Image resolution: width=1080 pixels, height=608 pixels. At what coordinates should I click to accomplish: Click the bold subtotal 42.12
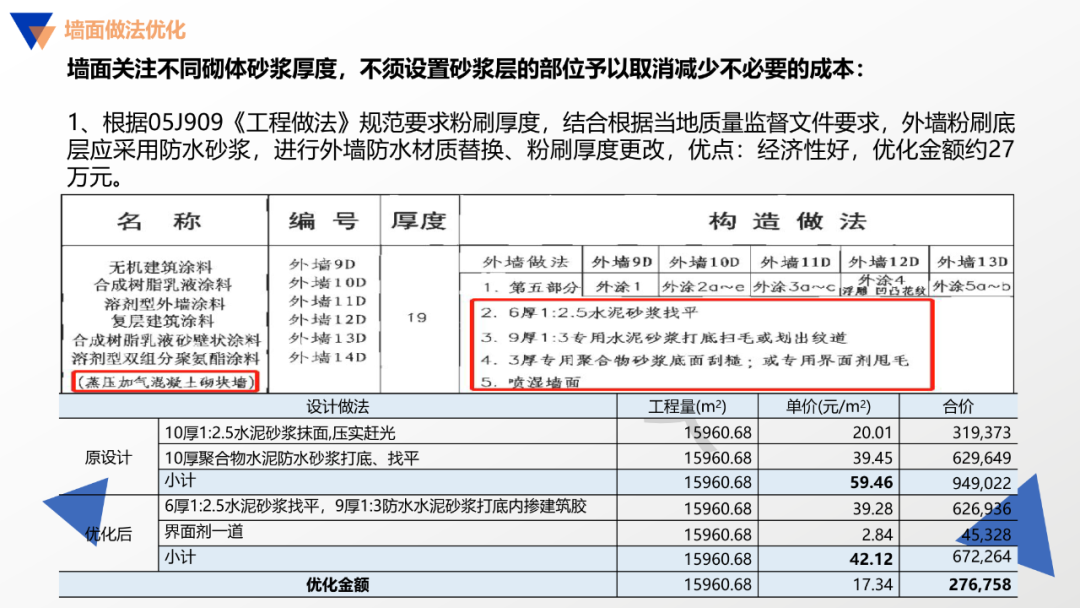(x=871, y=559)
